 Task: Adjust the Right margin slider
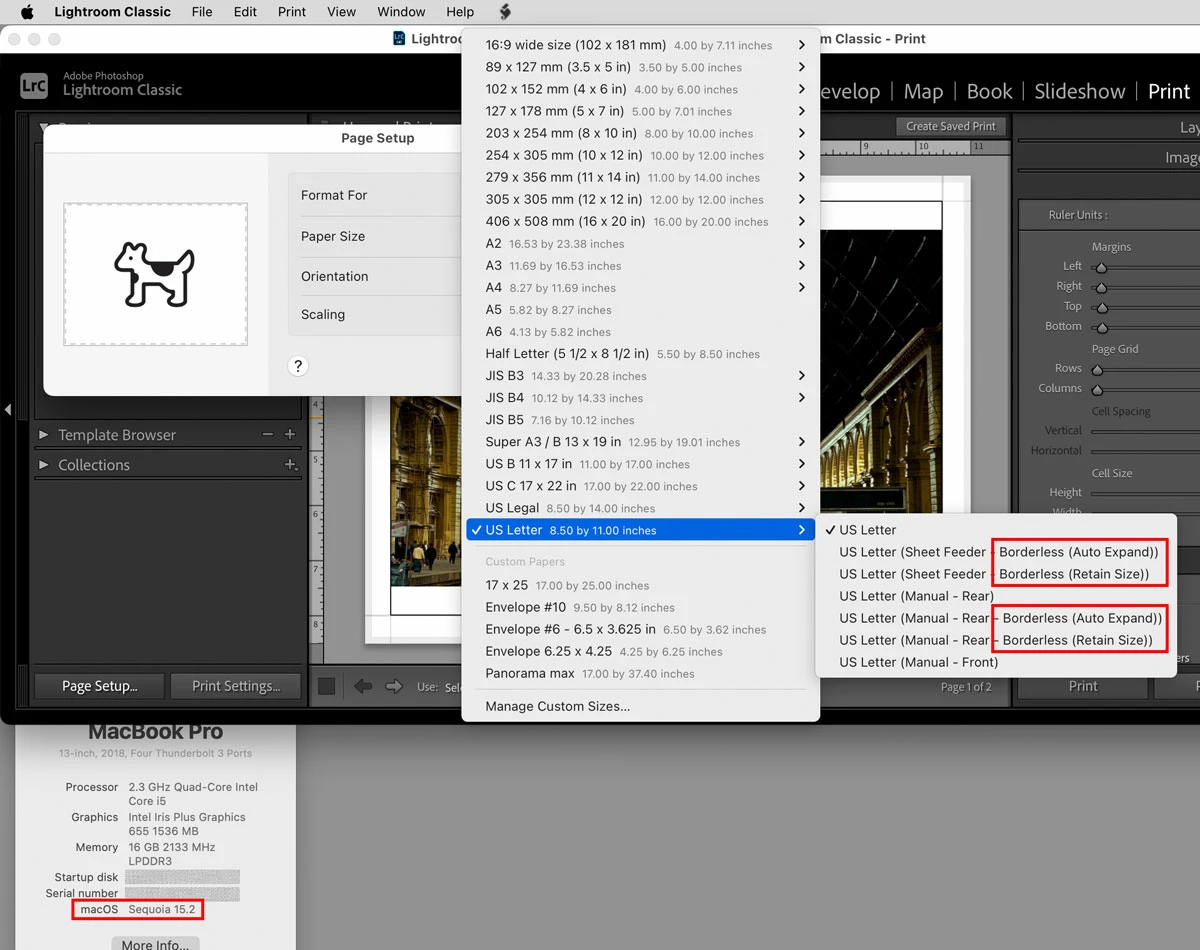click(1100, 287)
